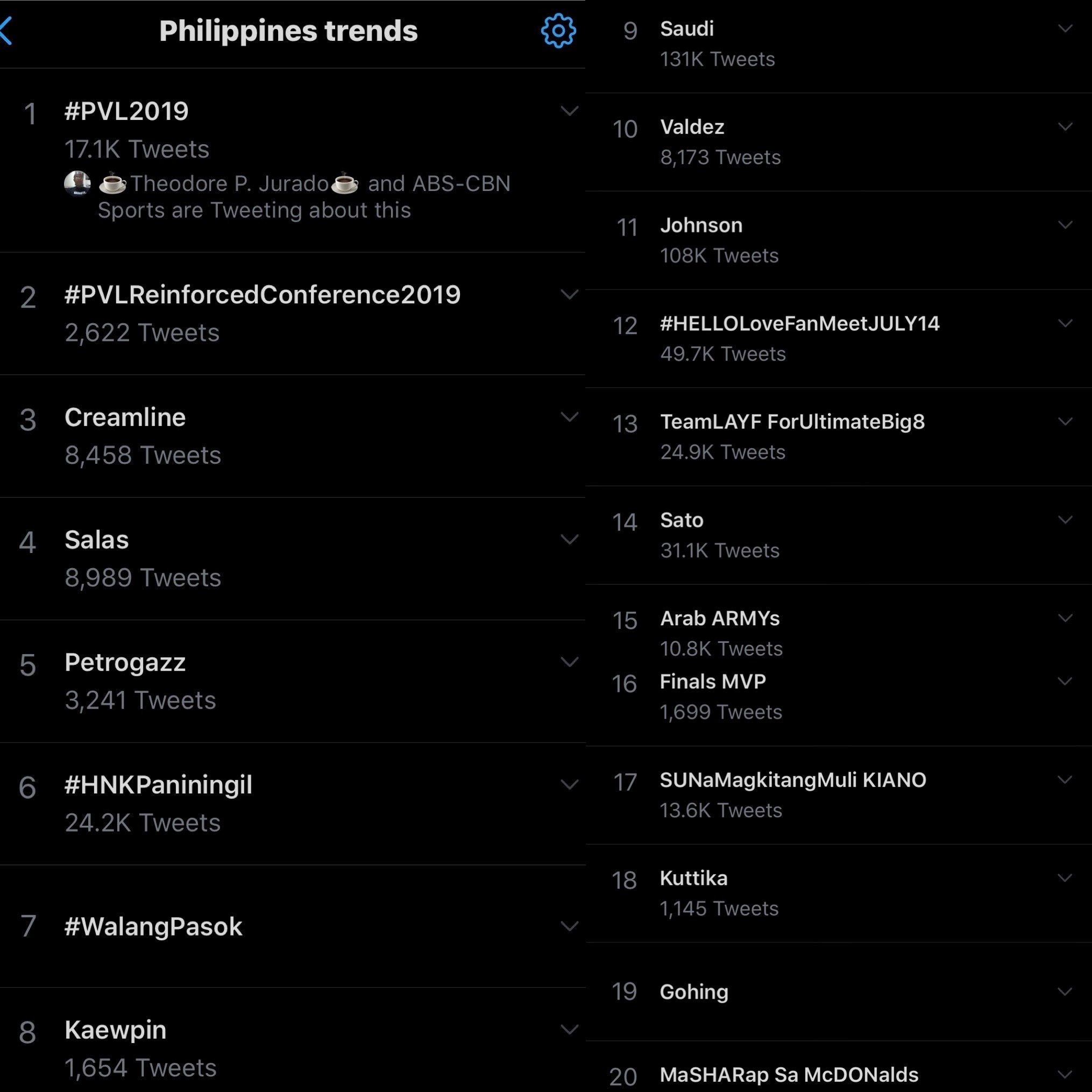Open the chevron next to Creamline
Screen dimensions: 1092x1092
point(569,416)
